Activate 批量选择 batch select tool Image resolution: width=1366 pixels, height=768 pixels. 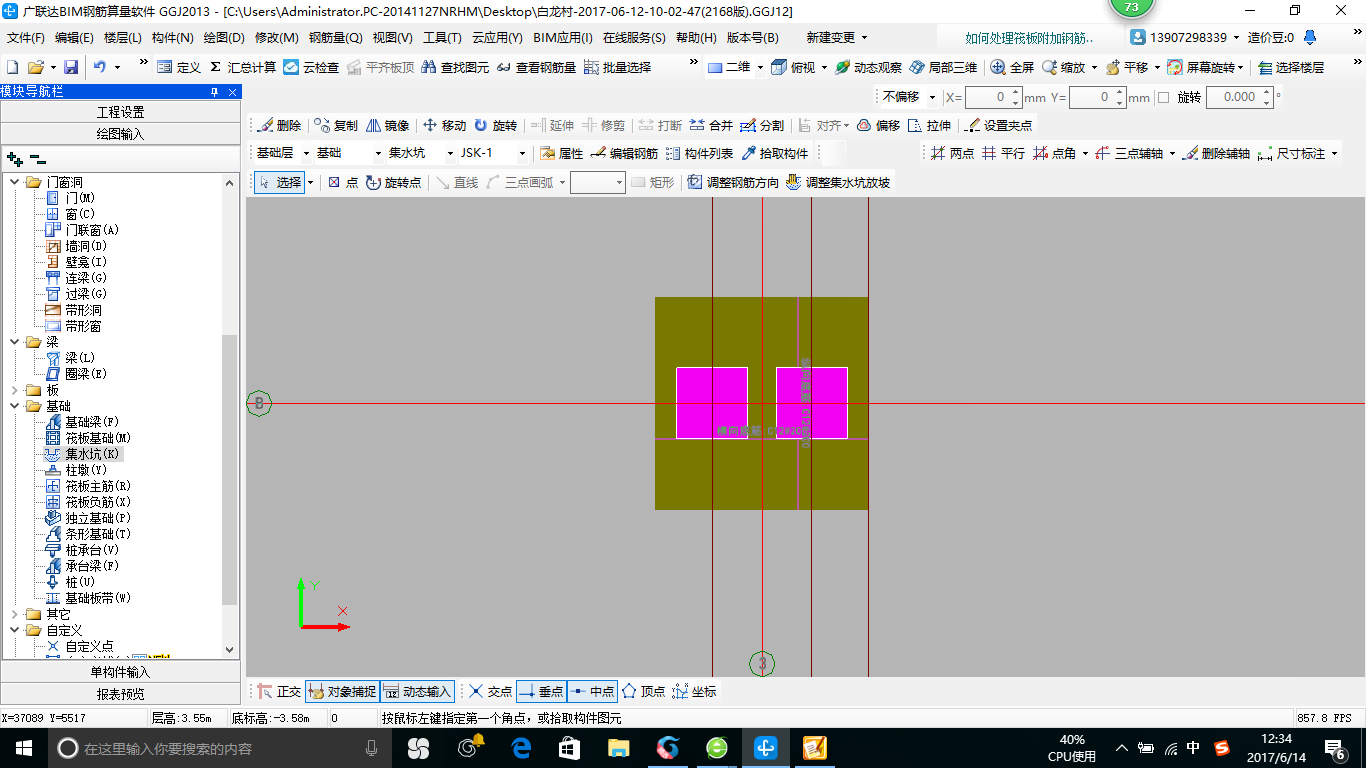coord(617,67)
